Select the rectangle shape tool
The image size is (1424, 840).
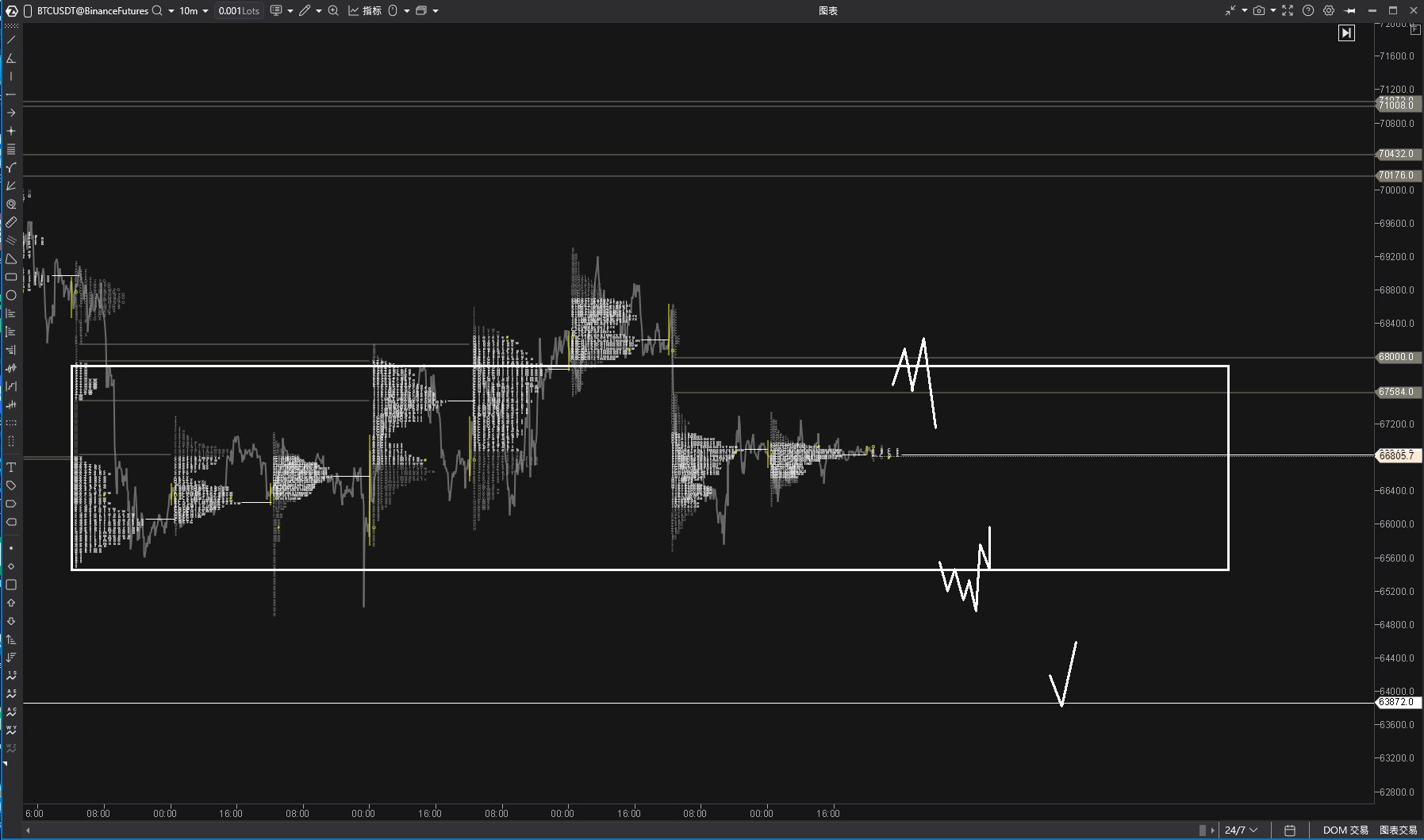coord(11,277)
